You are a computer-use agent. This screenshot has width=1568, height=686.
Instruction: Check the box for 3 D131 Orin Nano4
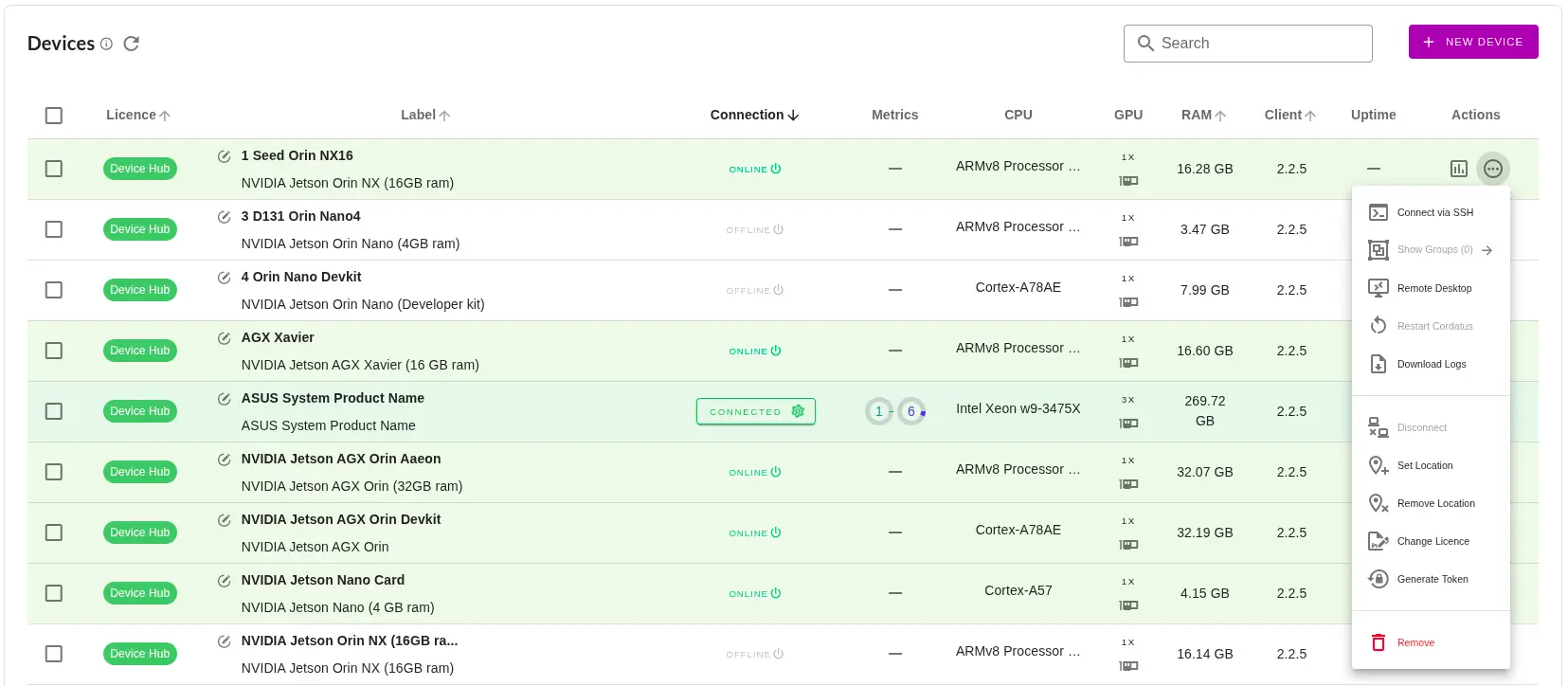pyautogui.click(x=54, y=229)
